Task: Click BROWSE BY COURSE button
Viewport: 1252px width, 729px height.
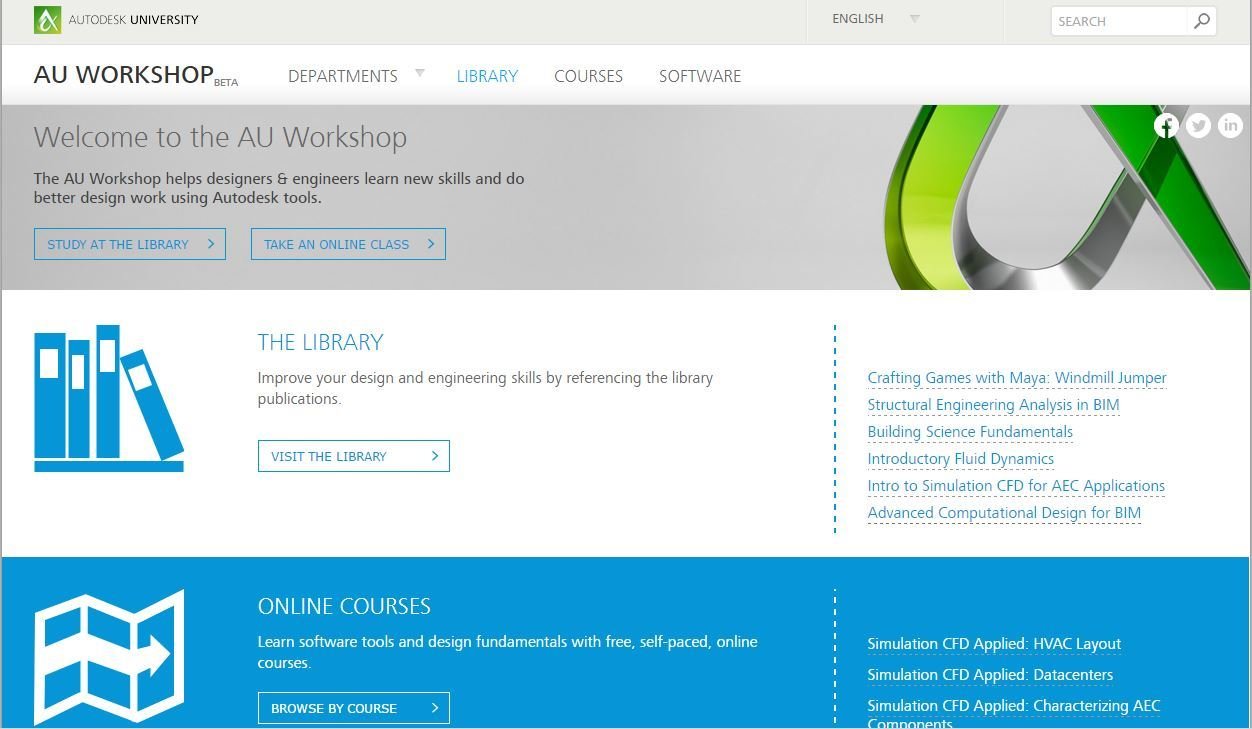Action: tap(354, 708)
